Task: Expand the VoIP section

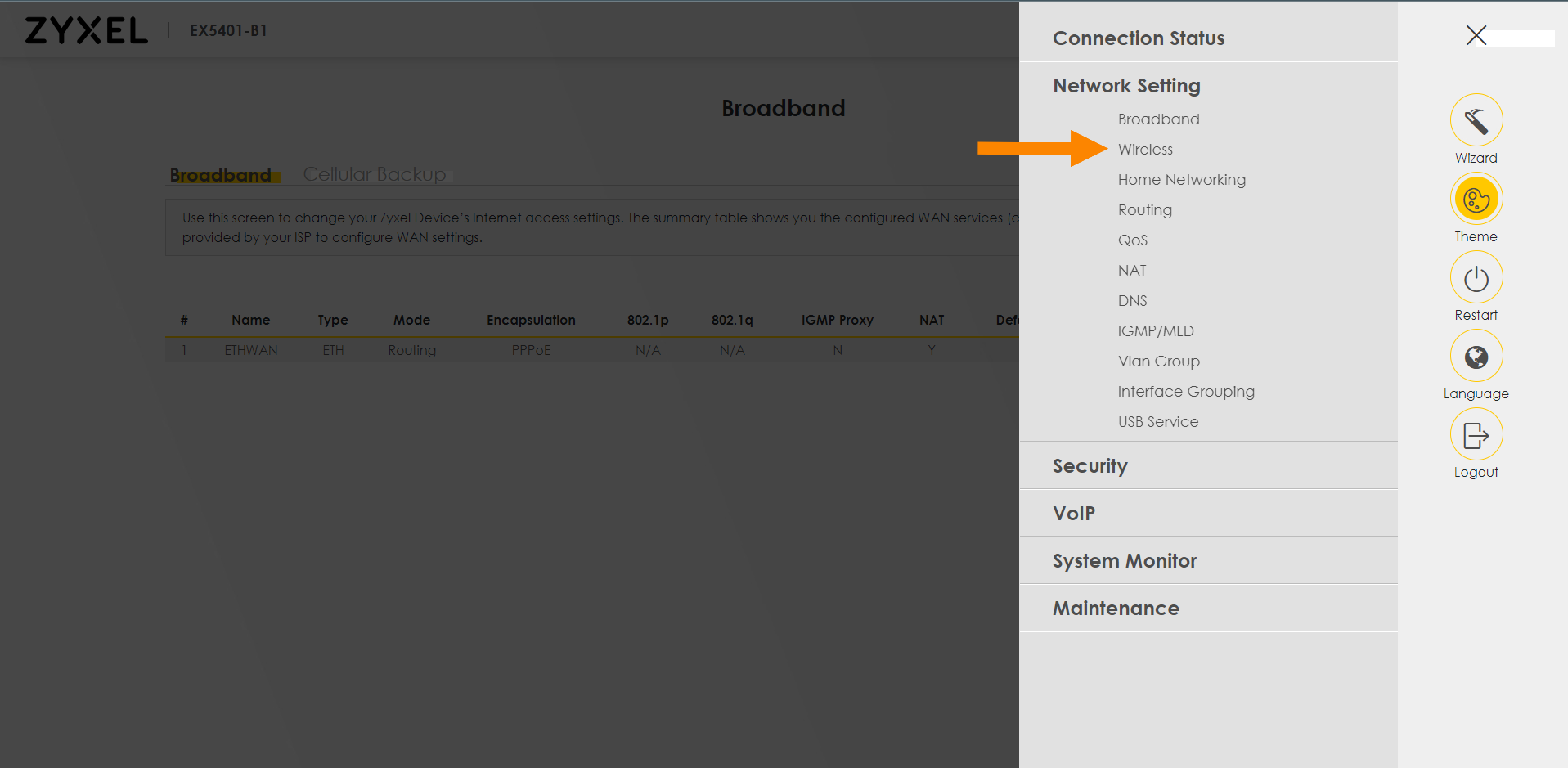Action: coord(1073,513)
